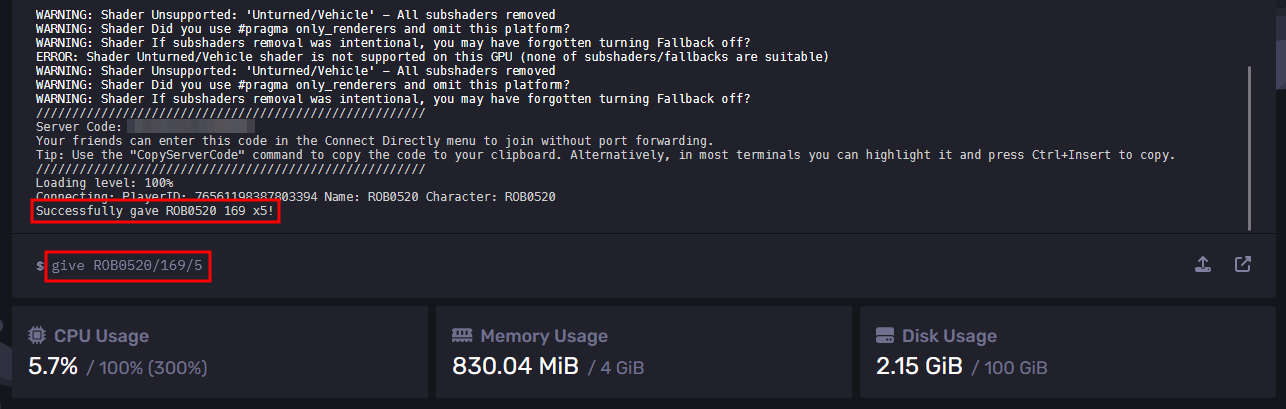1286x409 pixels.
Task: Click the console's vertical scrollbar
Action: coord(1249,148)
